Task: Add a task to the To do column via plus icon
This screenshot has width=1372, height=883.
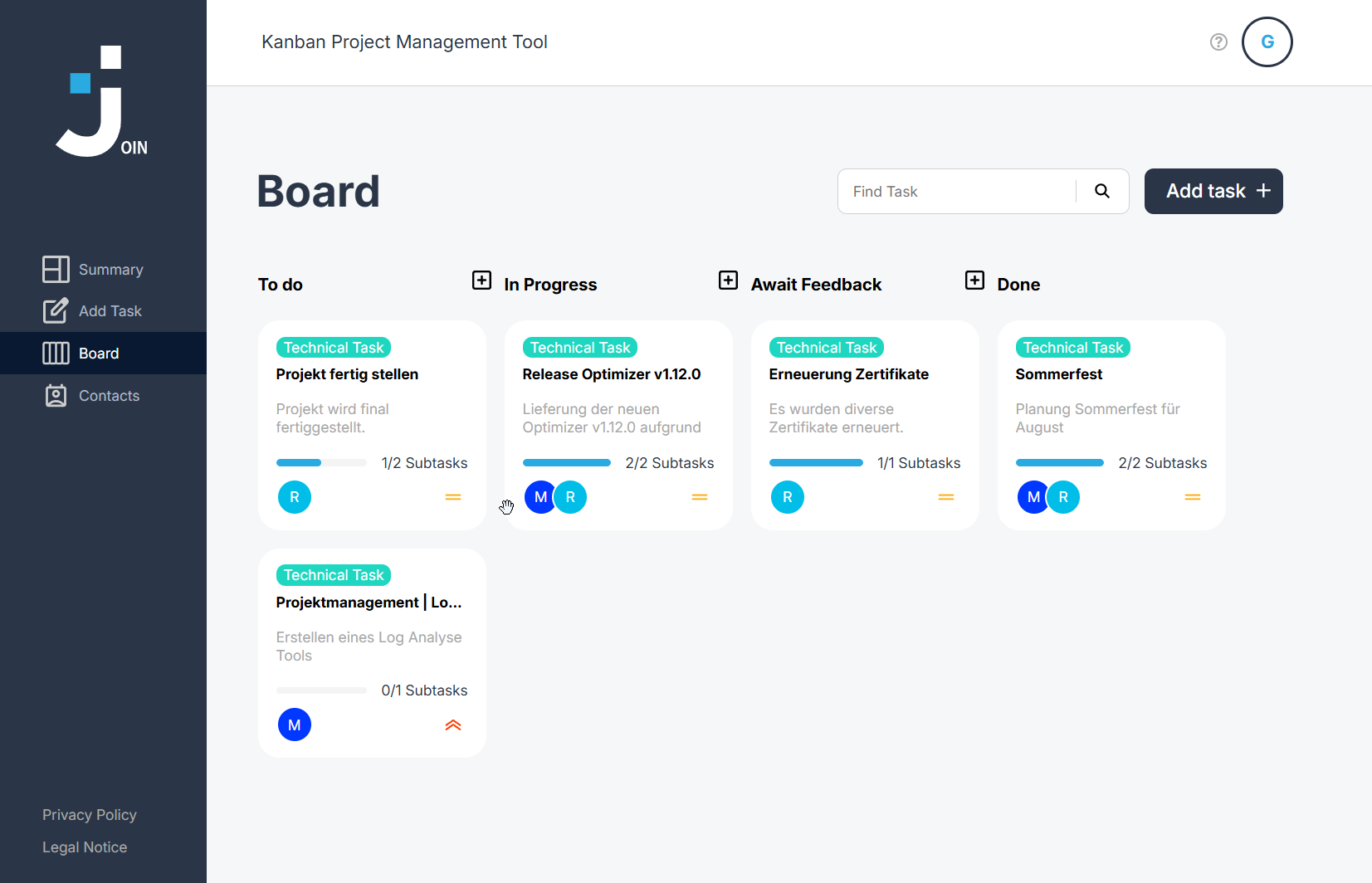Action: pos(481,280)
